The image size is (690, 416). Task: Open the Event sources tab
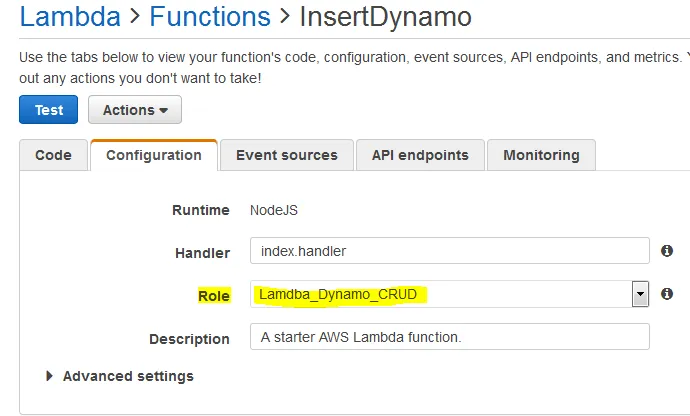(287, 155)
